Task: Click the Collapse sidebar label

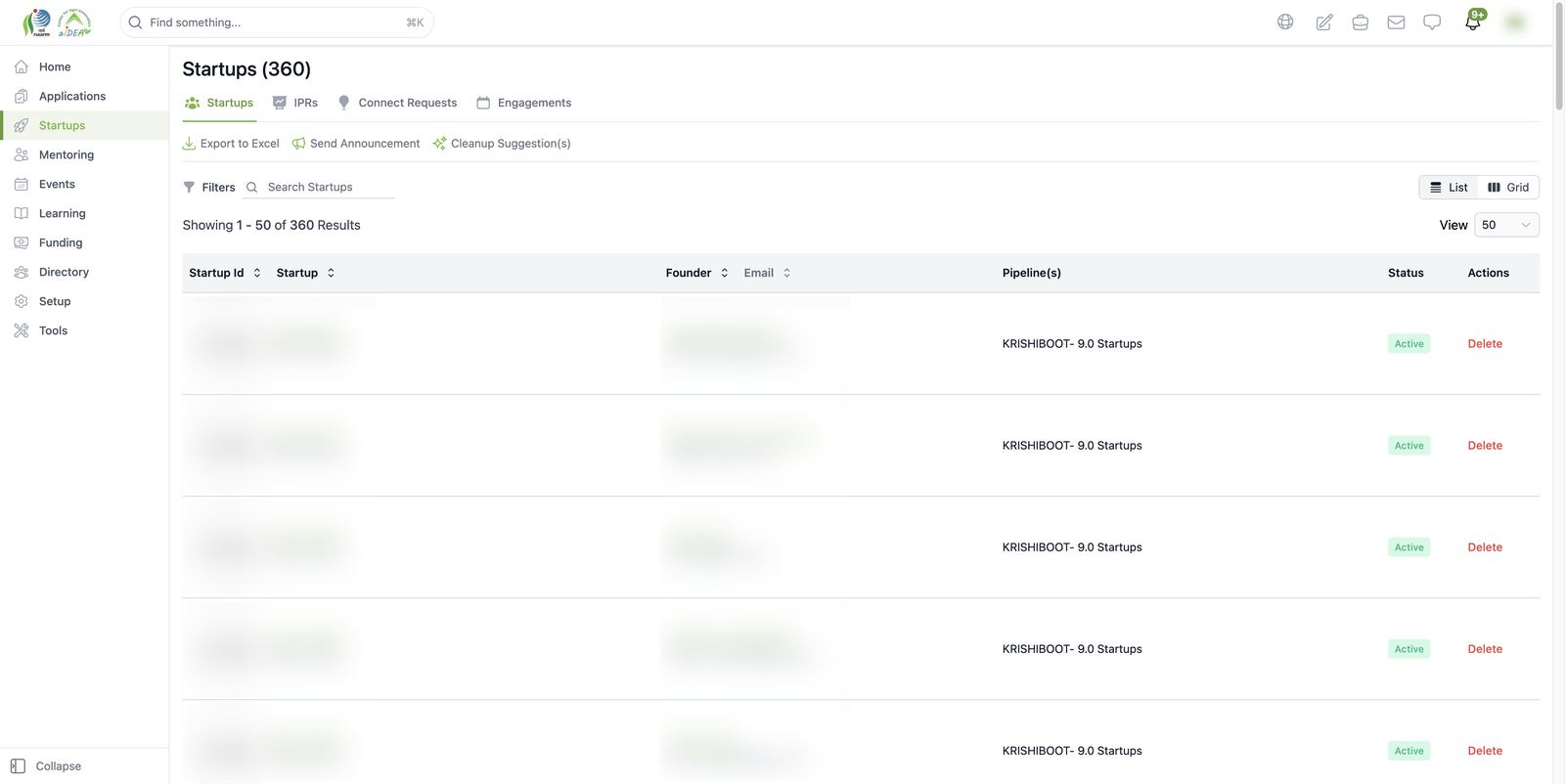Action: point(59,766)
